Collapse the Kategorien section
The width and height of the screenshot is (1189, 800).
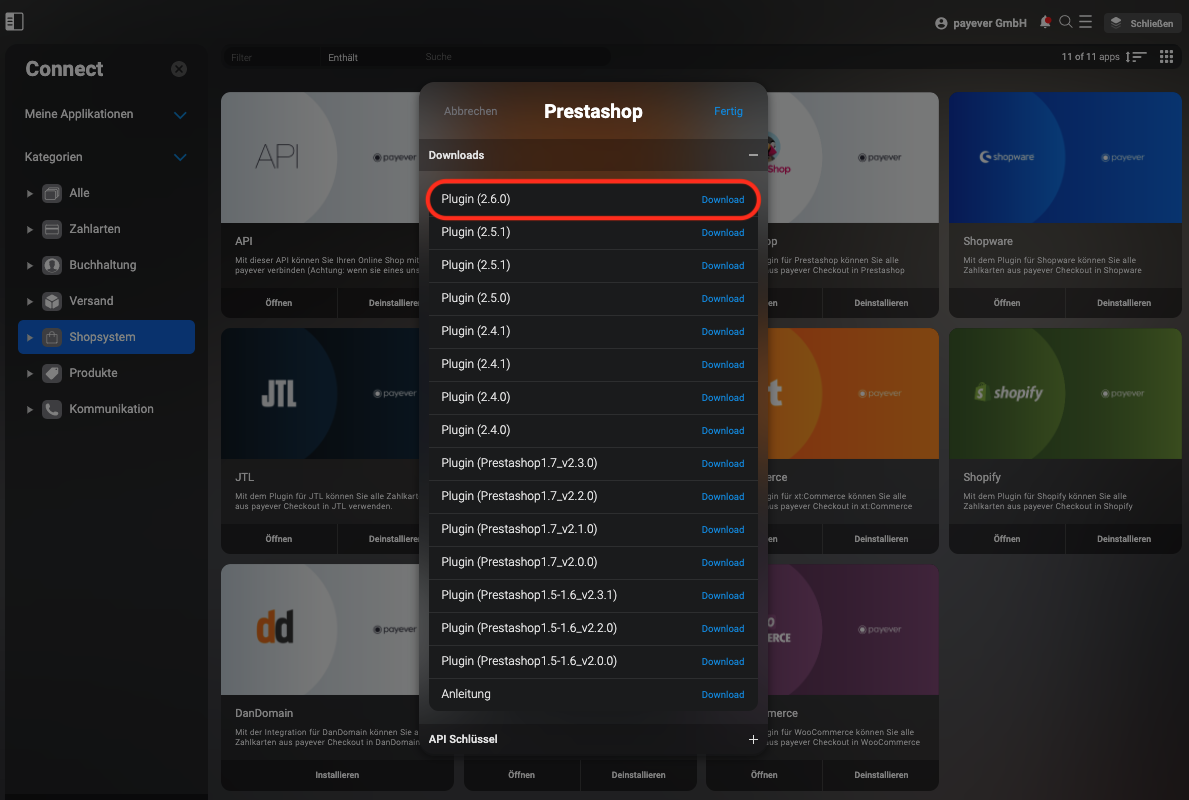point(180,158)
